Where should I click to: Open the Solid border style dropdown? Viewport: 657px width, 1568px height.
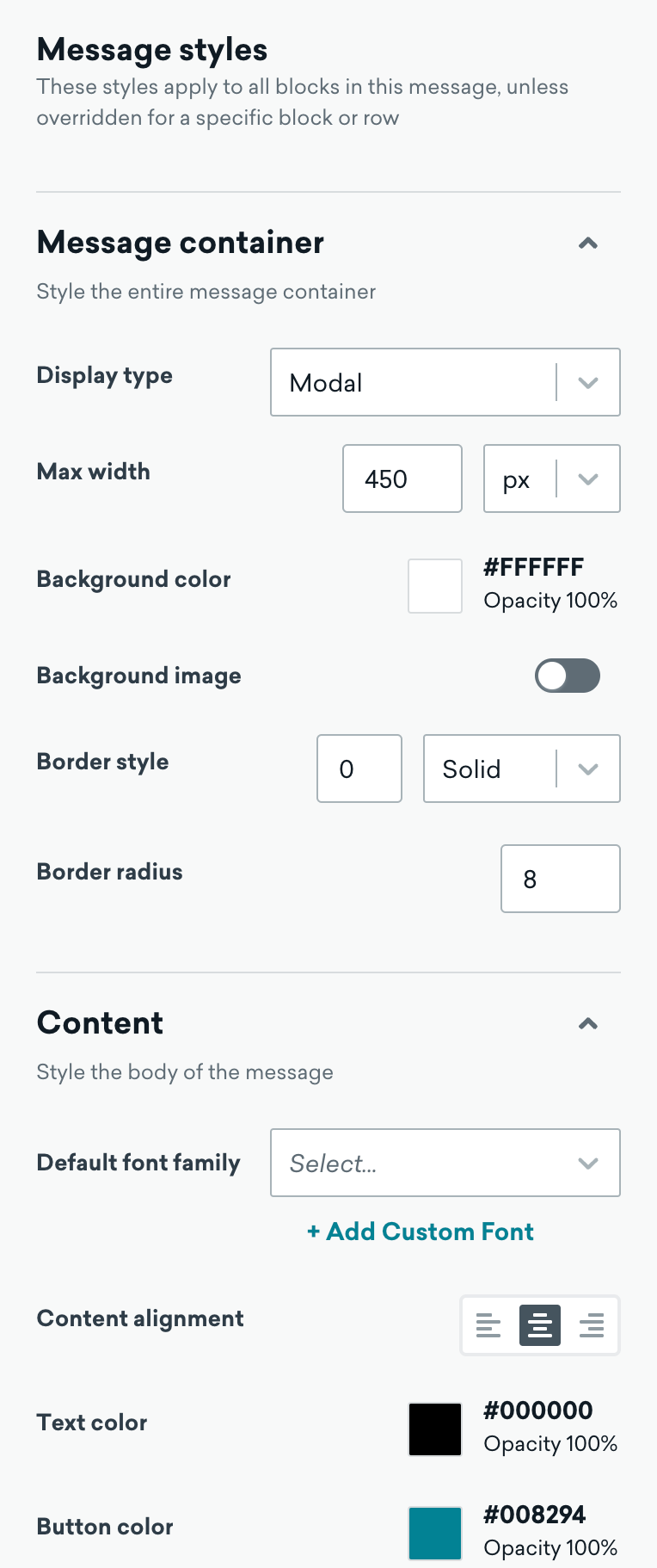click(522, 769)
